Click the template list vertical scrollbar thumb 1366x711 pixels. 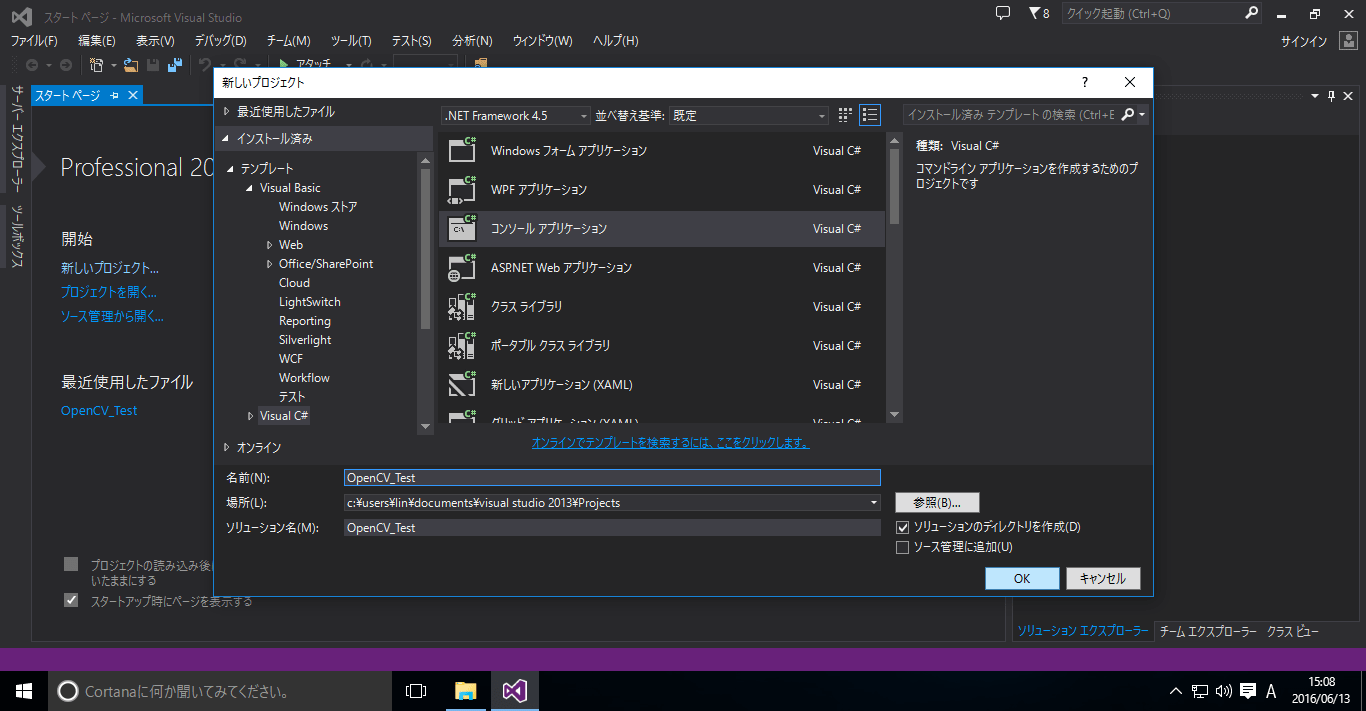click(x=895, y=188)
